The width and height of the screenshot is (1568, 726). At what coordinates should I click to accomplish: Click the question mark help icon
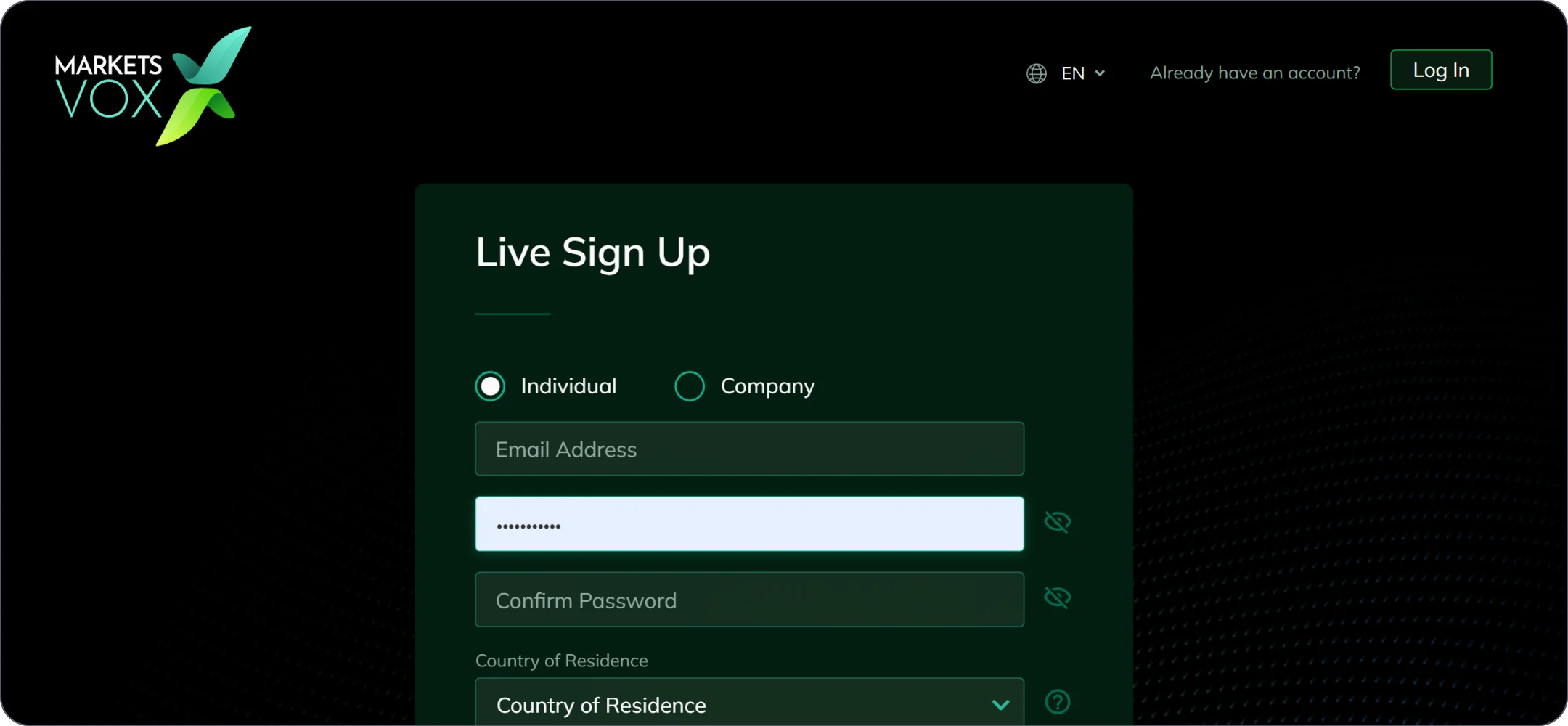[1057, 702]
